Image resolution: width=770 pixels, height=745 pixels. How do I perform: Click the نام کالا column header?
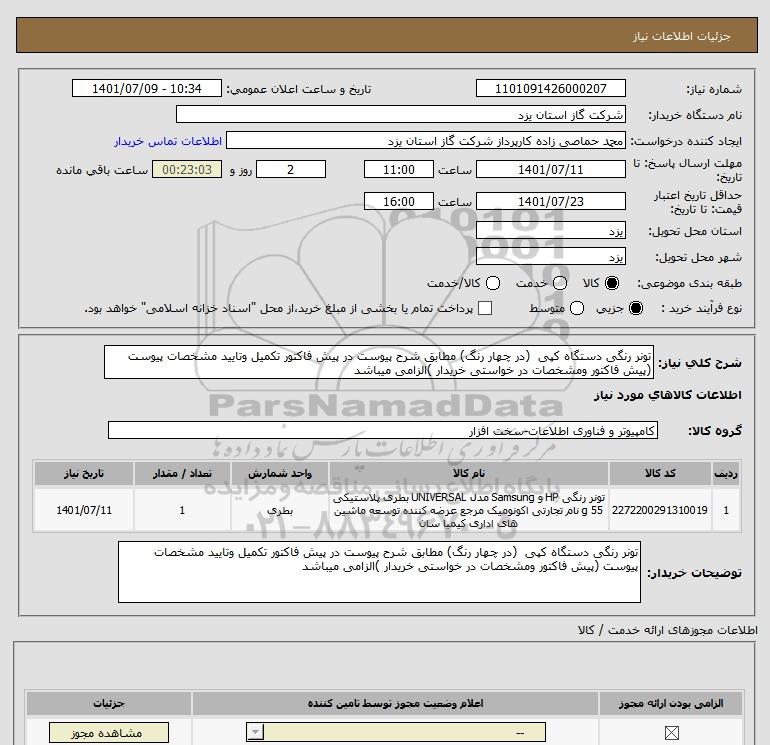469,473
